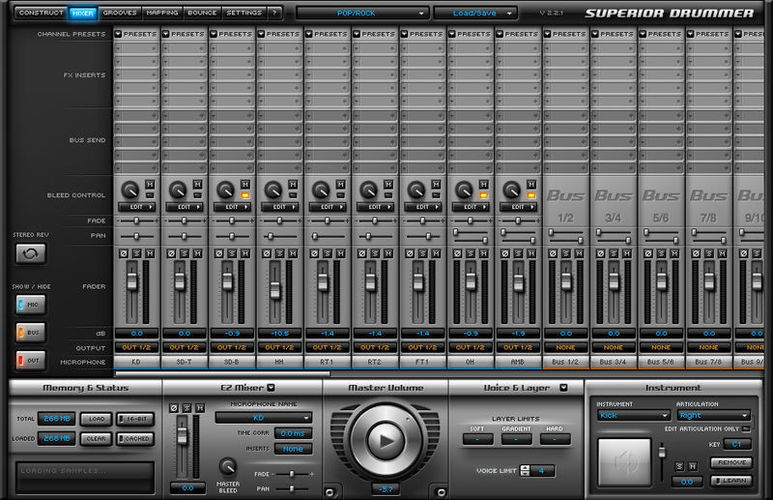Mute the OH channel strip
Screen dimensions: 773x500
484,253
